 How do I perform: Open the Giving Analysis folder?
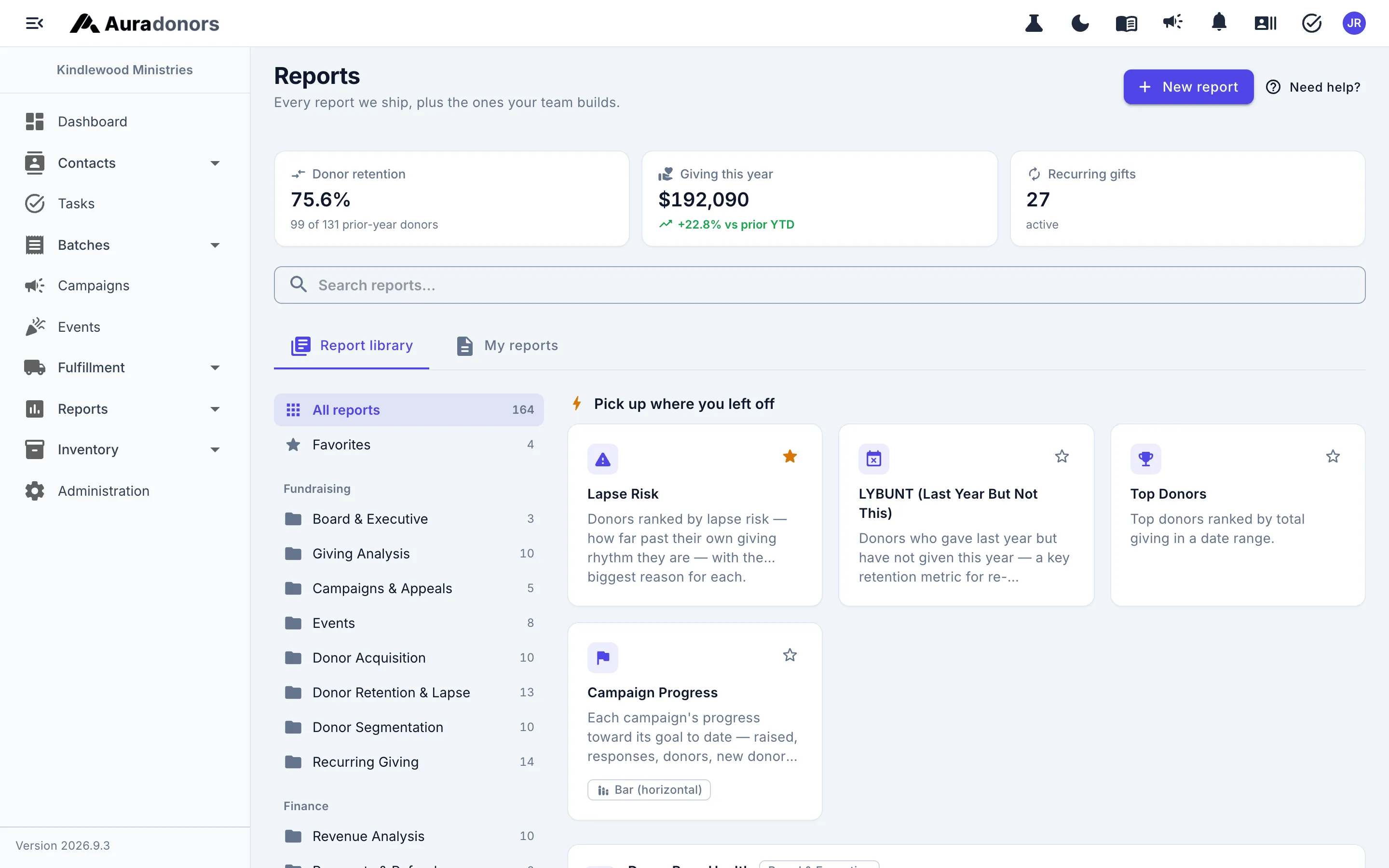tap(409, 554)
